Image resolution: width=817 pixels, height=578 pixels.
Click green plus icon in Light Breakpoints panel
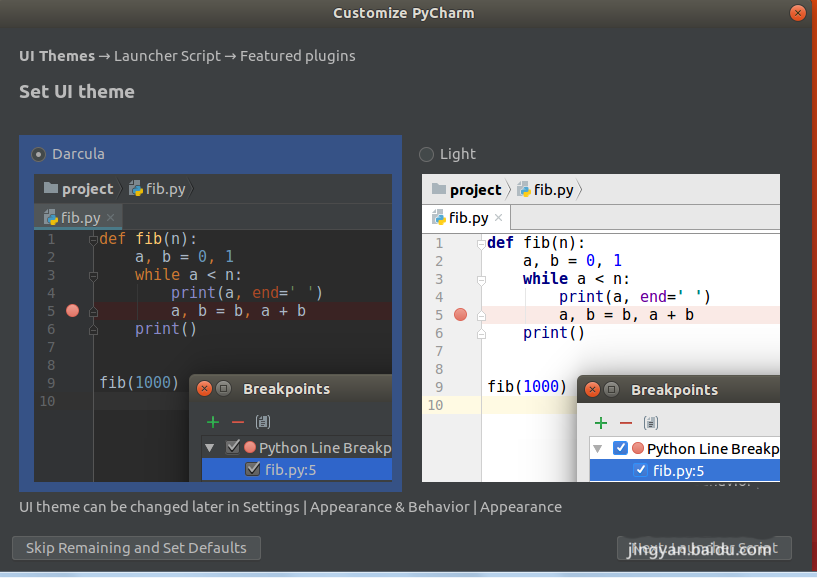tap(600, 423)
